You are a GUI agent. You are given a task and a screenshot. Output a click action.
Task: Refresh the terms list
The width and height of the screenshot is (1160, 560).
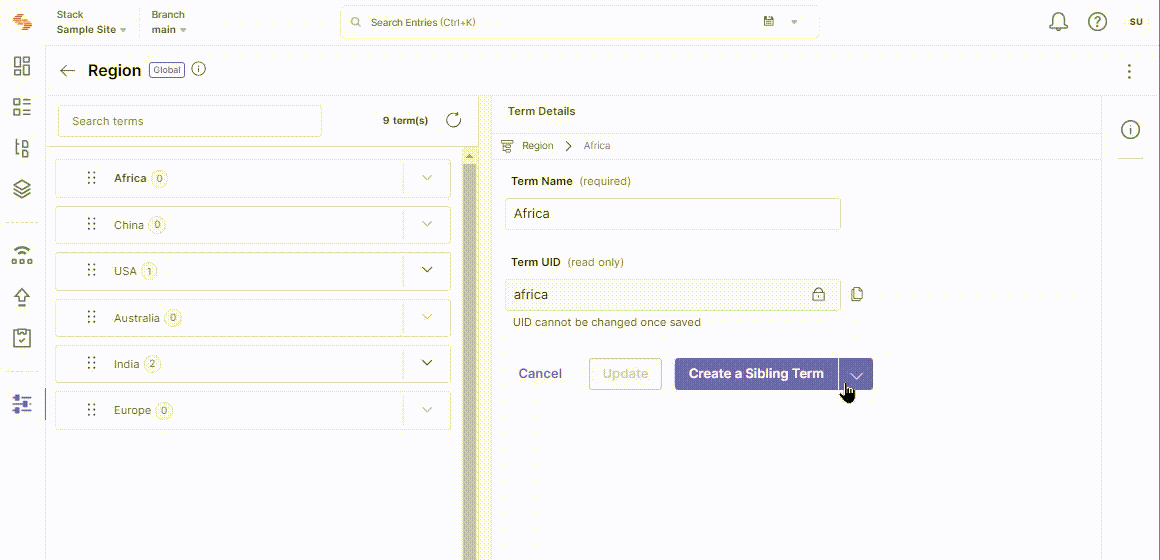(x=453, y=120)
